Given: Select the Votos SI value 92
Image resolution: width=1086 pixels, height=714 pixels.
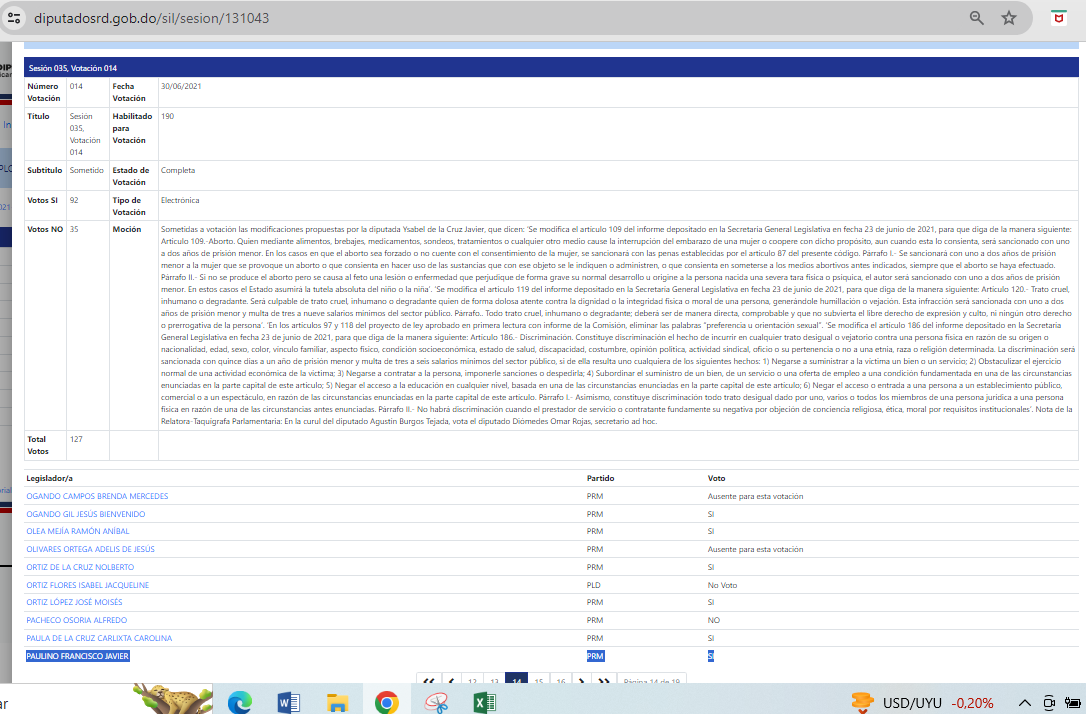Looking at the screenshot, I should (74, 200).
